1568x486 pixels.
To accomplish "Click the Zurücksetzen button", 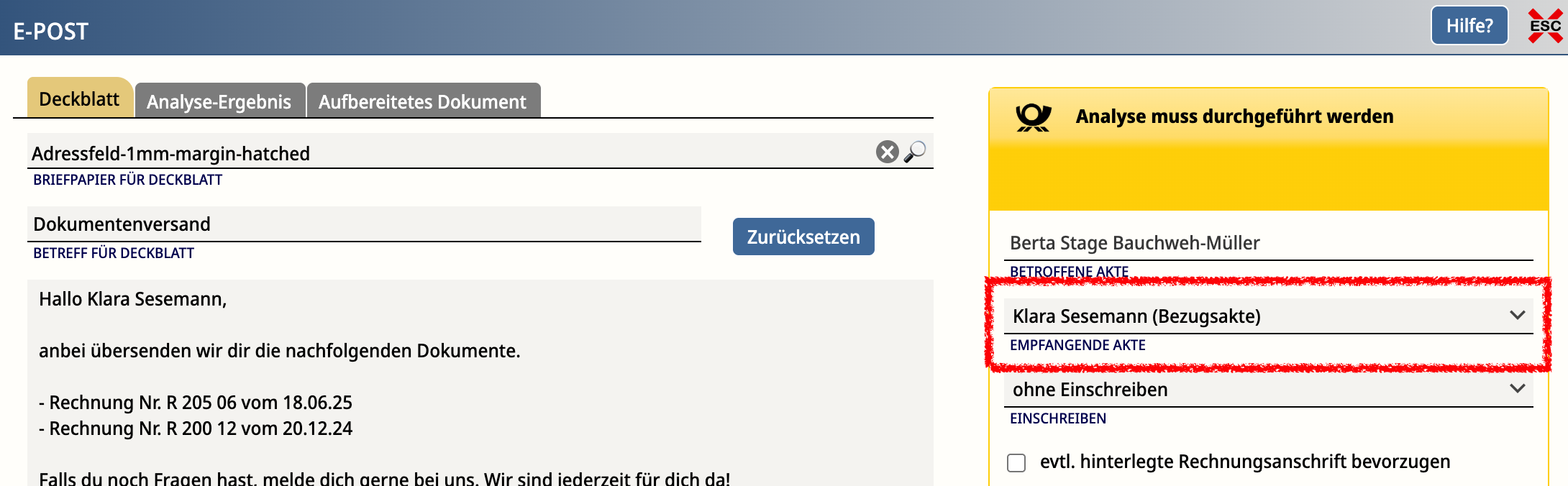I will (803, 237).
